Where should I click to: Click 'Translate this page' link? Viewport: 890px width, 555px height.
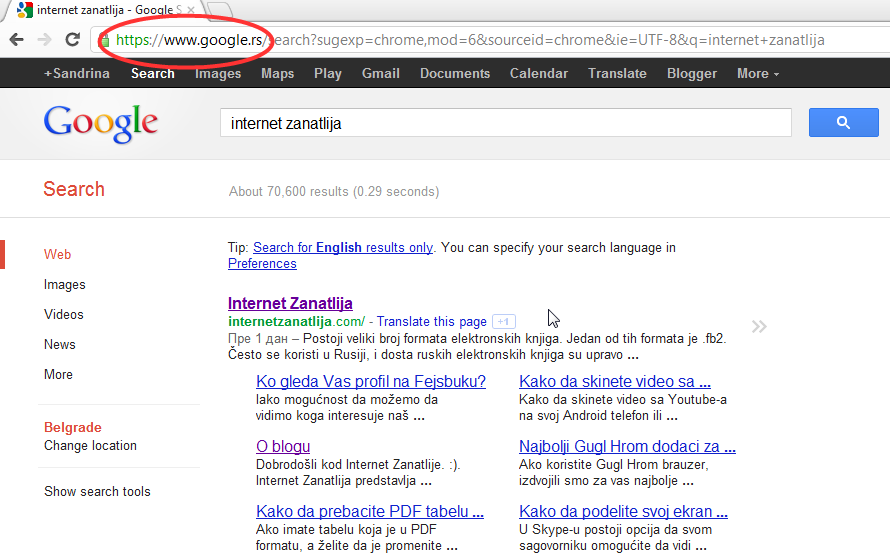[x=432, y=322]
